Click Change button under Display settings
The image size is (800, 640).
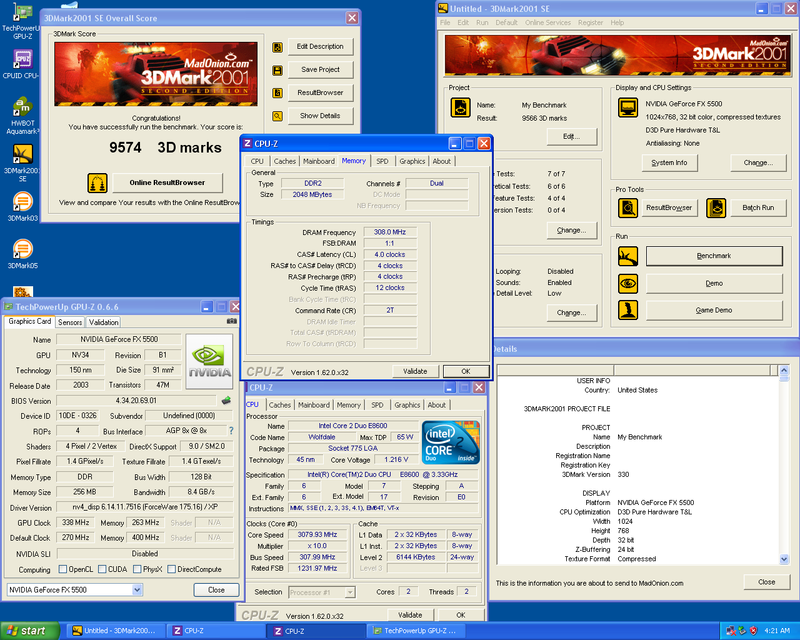[758, 163]
